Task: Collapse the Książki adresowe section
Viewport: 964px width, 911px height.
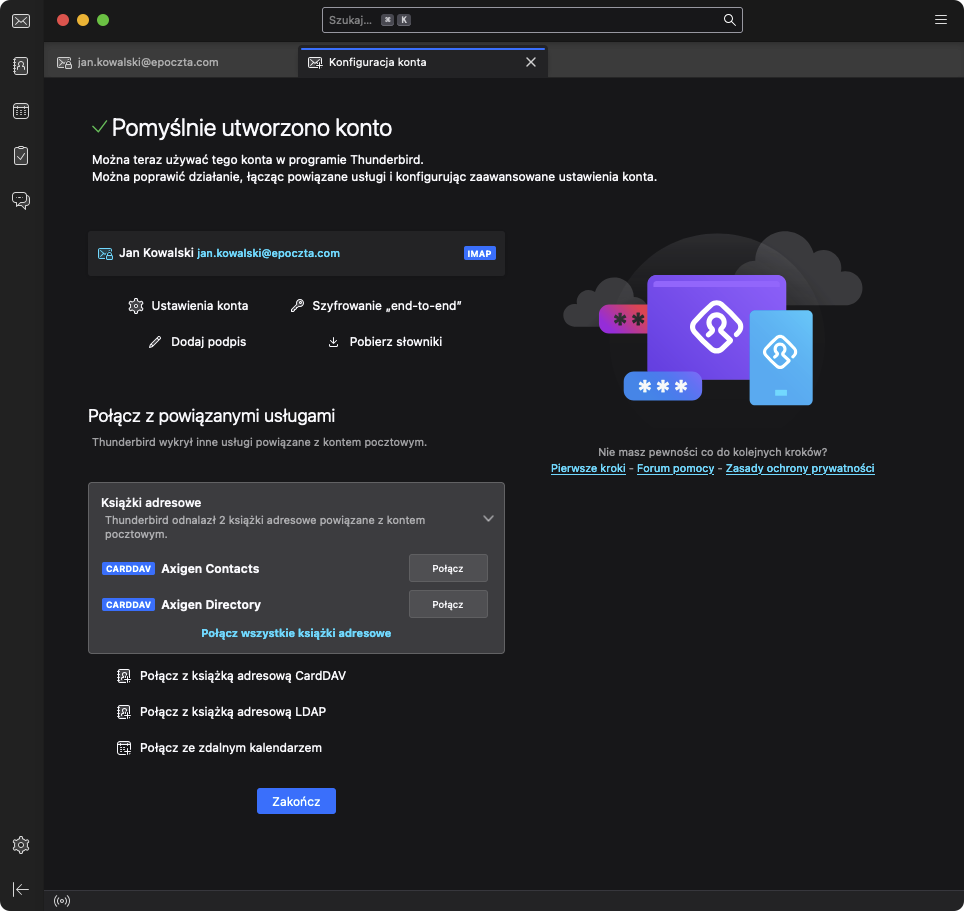Action: (x=488, y=519)
